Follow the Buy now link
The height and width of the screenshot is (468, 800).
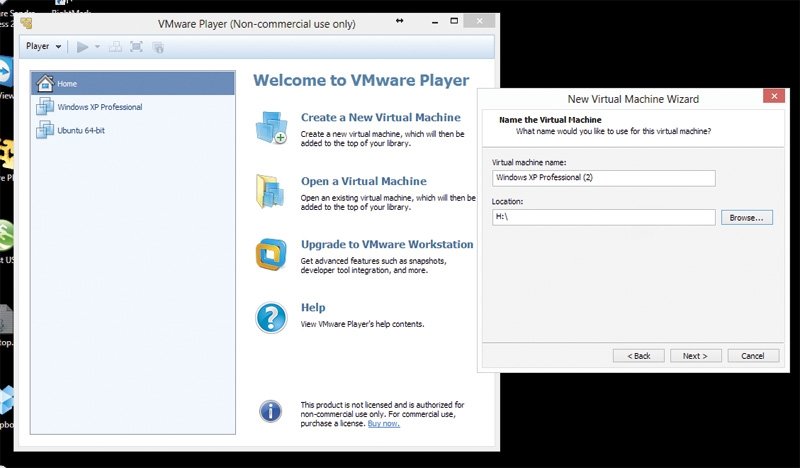384,424
